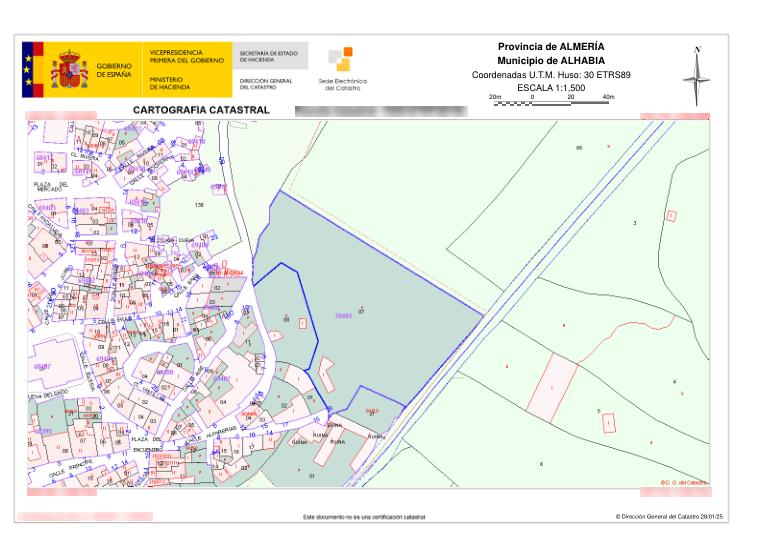The image size is (766, 556).
Task: Click the purple 70493 block label
Action: pos(343,316)
